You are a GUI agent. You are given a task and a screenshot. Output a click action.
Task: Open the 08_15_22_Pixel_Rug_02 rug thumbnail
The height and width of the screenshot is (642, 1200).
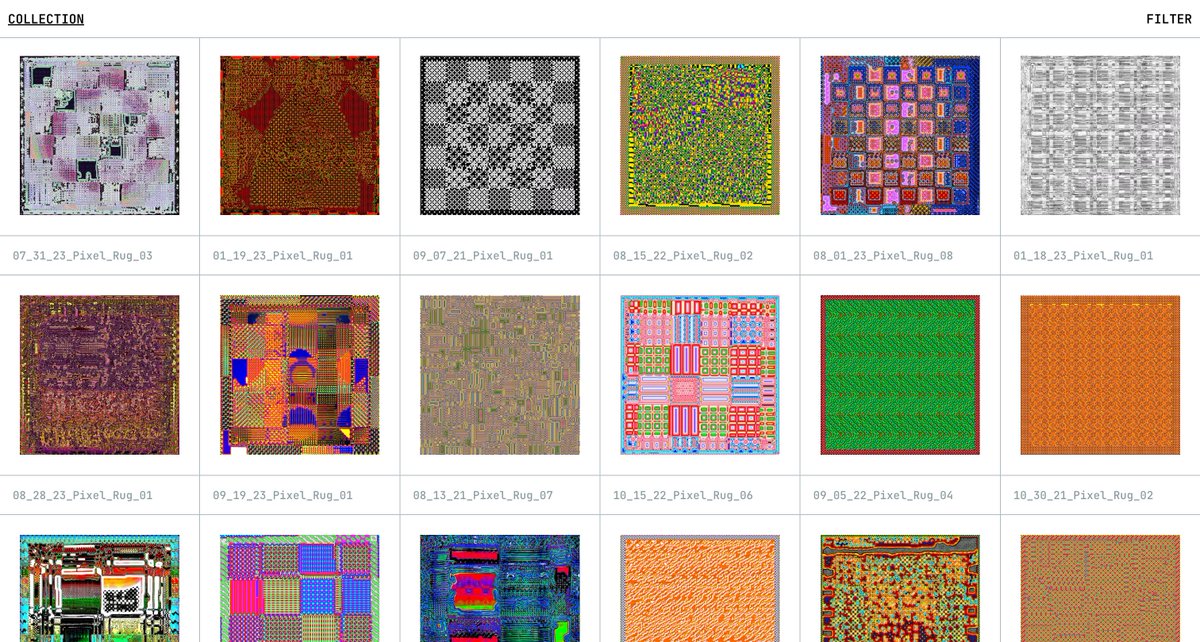(700, 135)
